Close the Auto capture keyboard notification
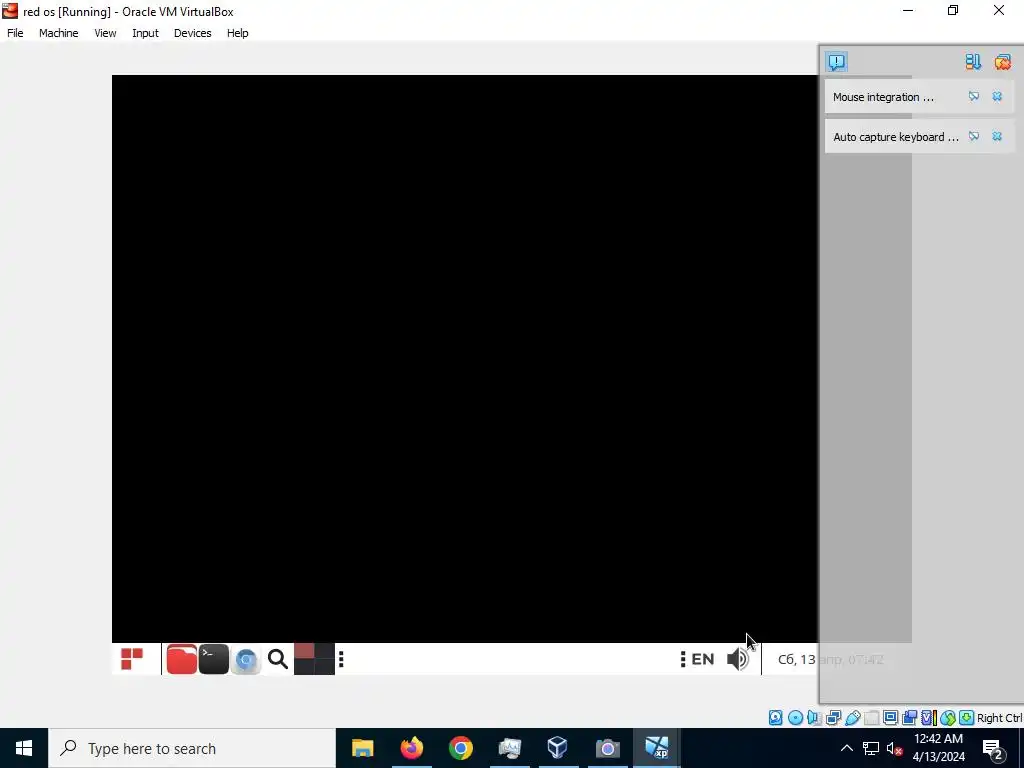 coord(997,136)
